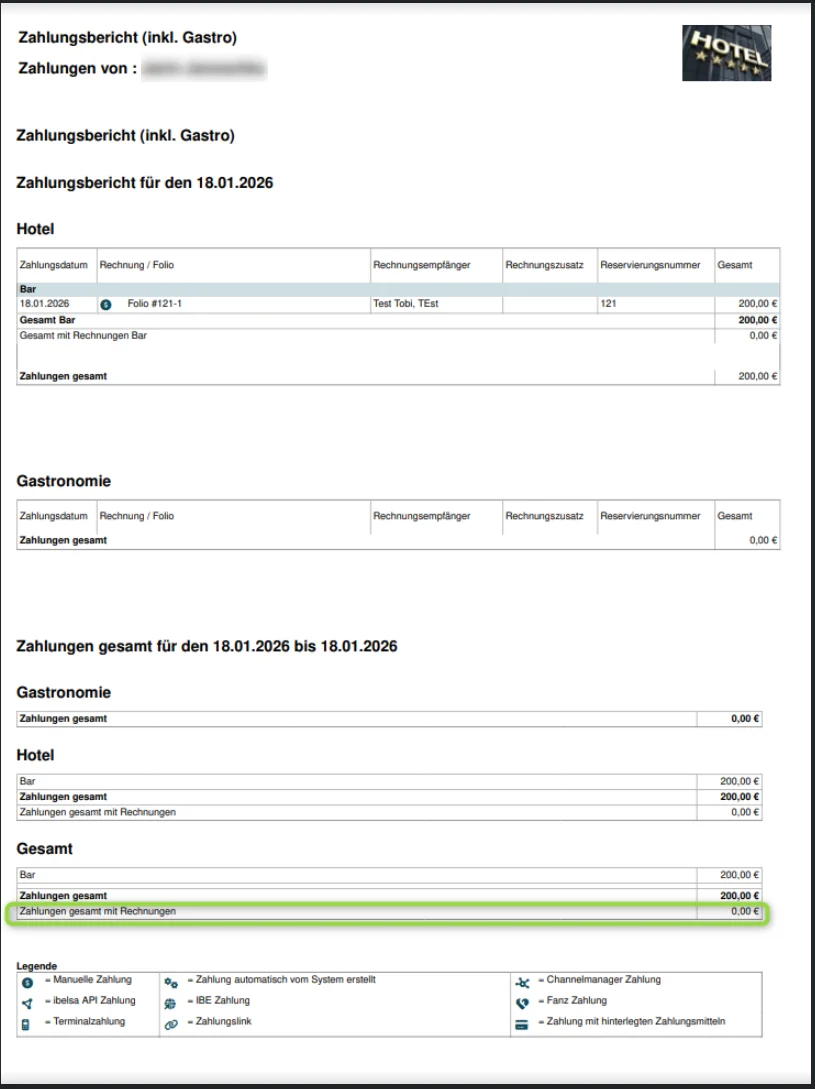Click the Manuelle Zahlung icon in the legend
The image size is (815, 1089).
click(27, 983)
